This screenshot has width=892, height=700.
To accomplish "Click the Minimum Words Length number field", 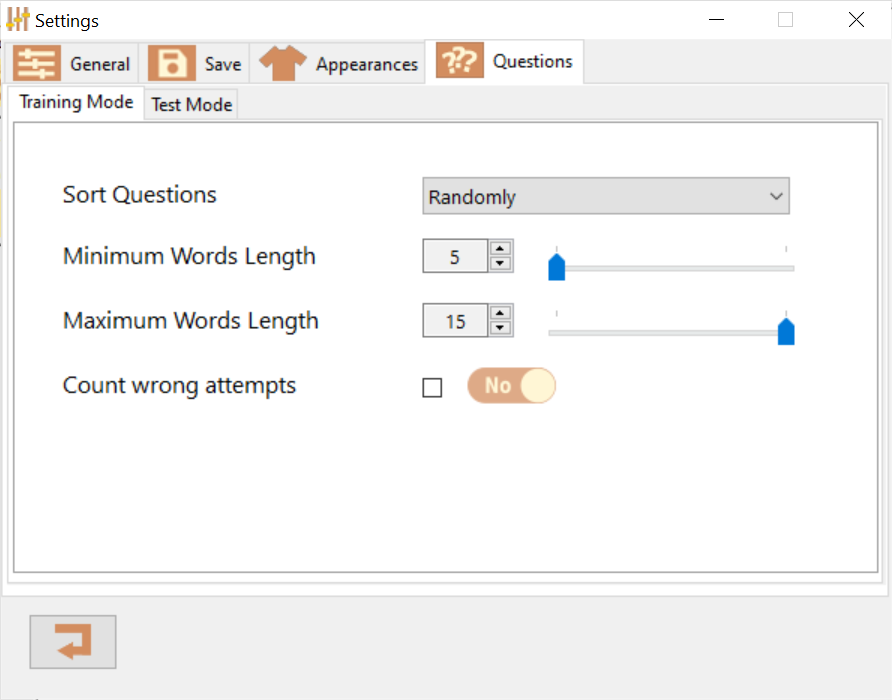I will coord(455,257).
